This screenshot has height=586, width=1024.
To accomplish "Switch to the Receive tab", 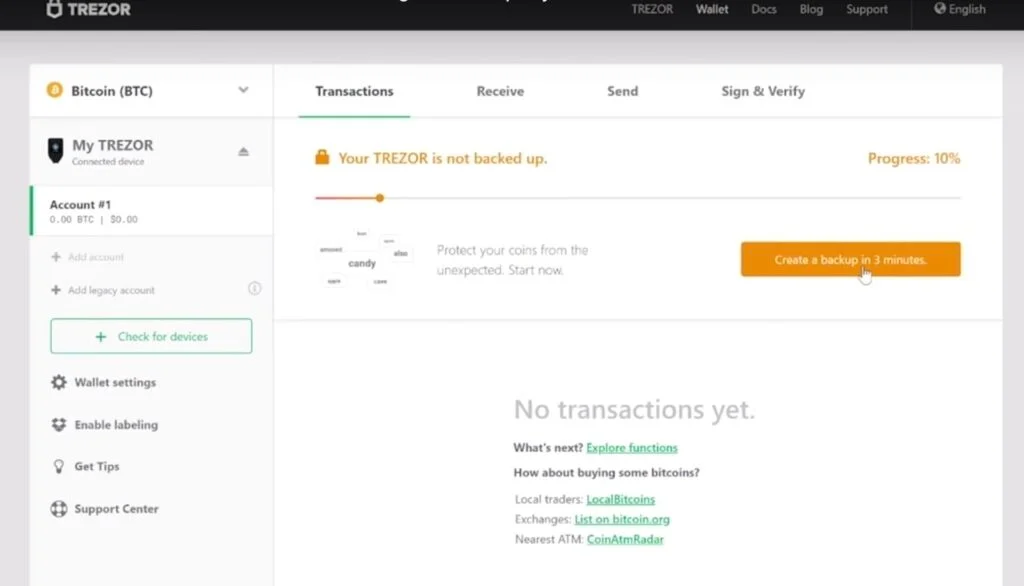I will (x=500, y=91).
